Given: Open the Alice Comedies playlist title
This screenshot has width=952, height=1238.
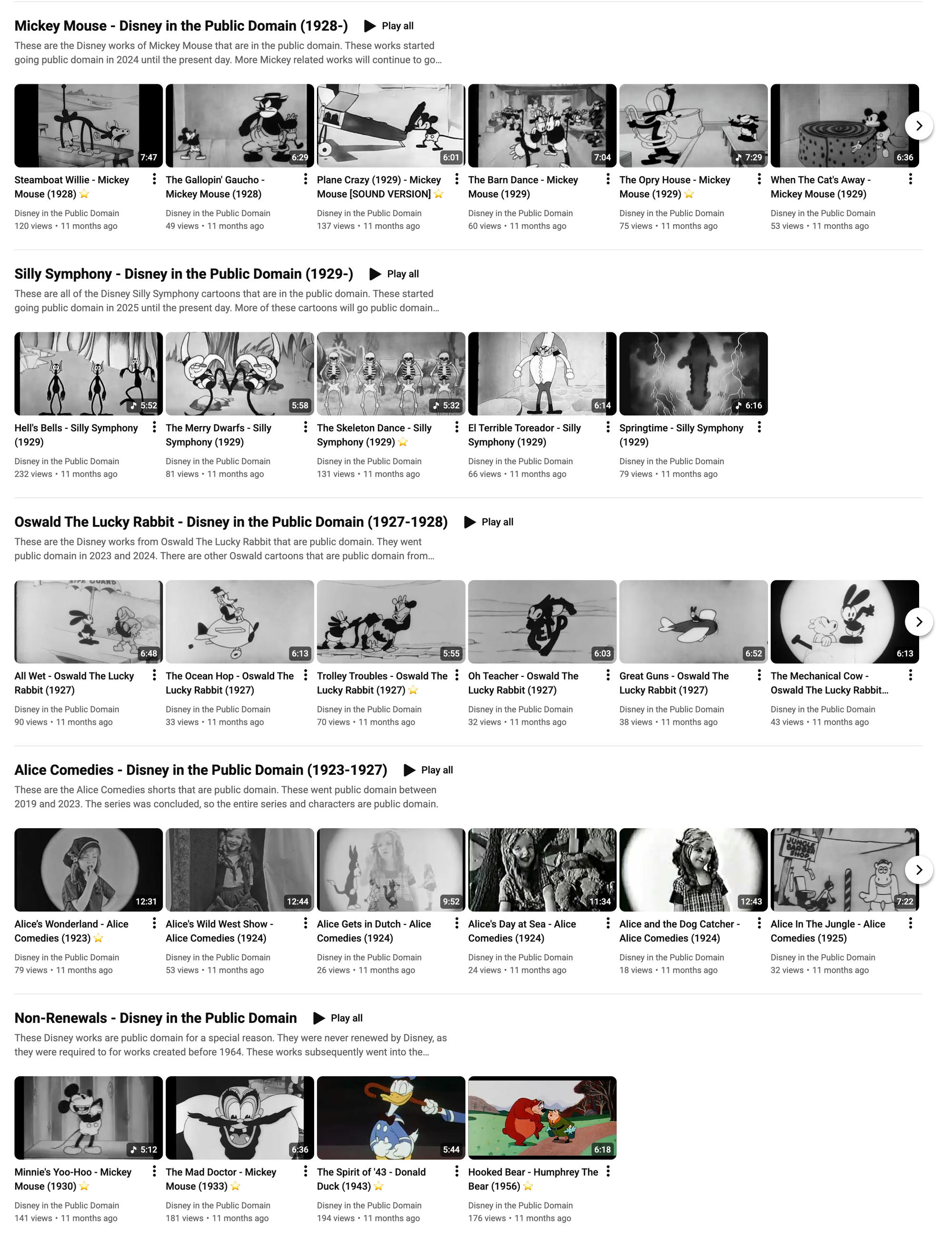Looking at the screenshot, I should tap(200, 770).
